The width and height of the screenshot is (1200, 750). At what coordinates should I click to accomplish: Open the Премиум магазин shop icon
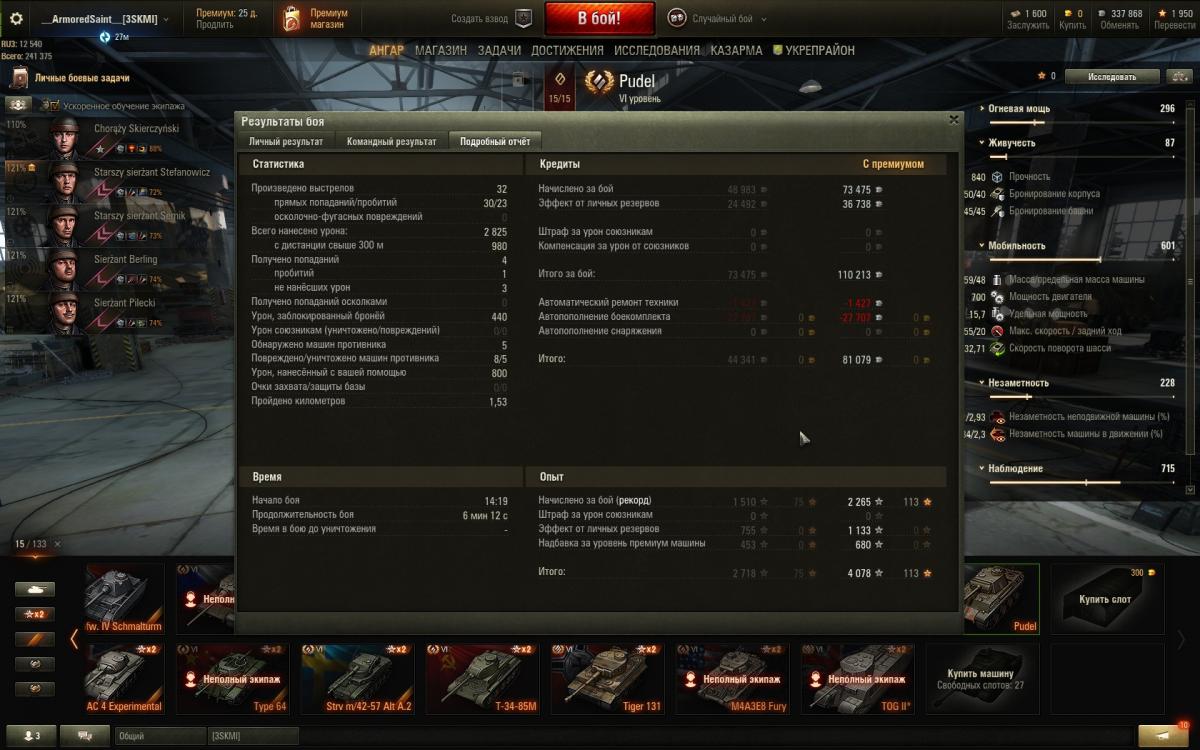click(291, 19)
